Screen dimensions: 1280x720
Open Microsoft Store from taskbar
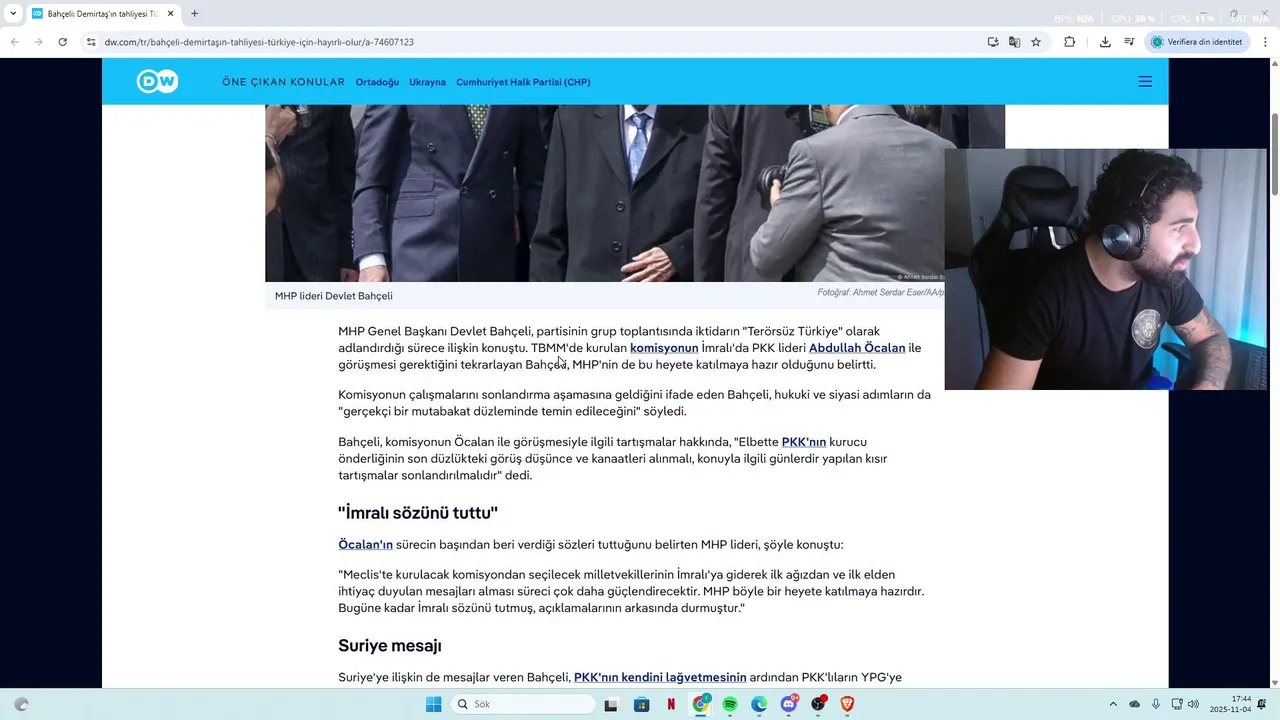point(642,704)
